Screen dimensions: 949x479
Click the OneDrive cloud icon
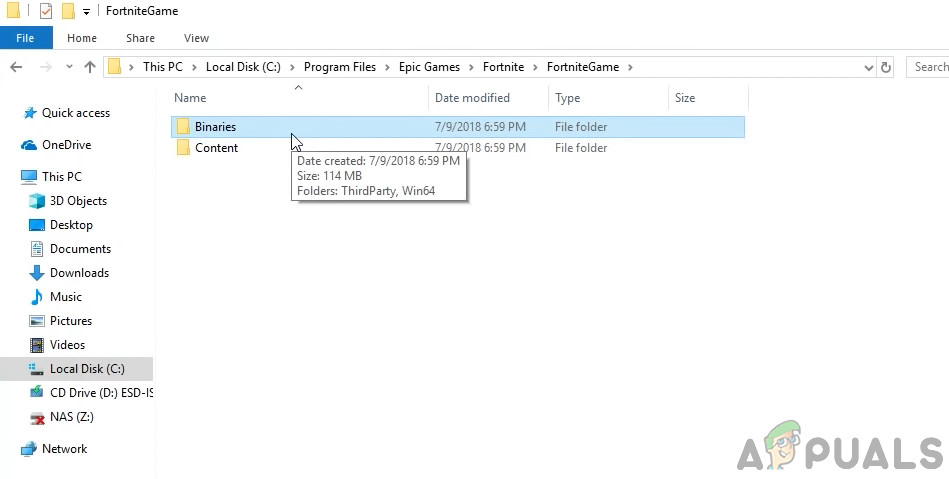tap(29, 145)
